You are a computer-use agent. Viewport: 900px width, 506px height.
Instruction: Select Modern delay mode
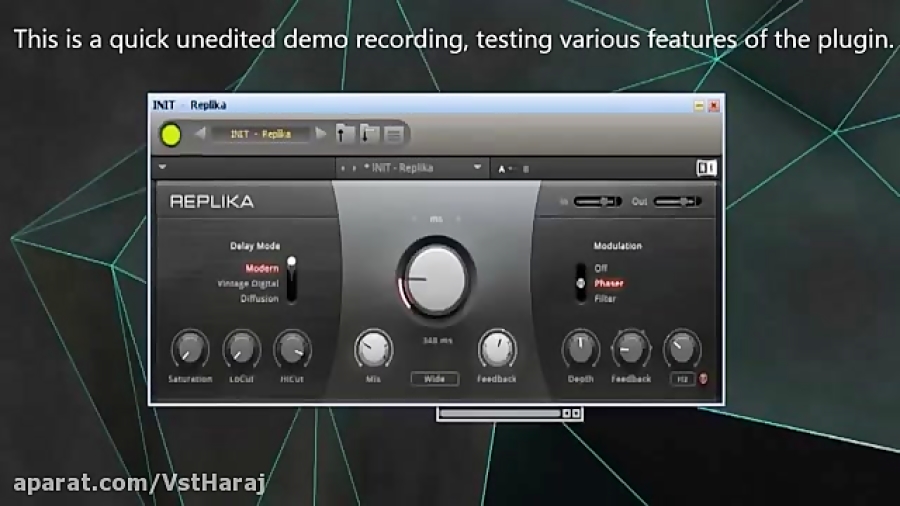click(262, 268)
